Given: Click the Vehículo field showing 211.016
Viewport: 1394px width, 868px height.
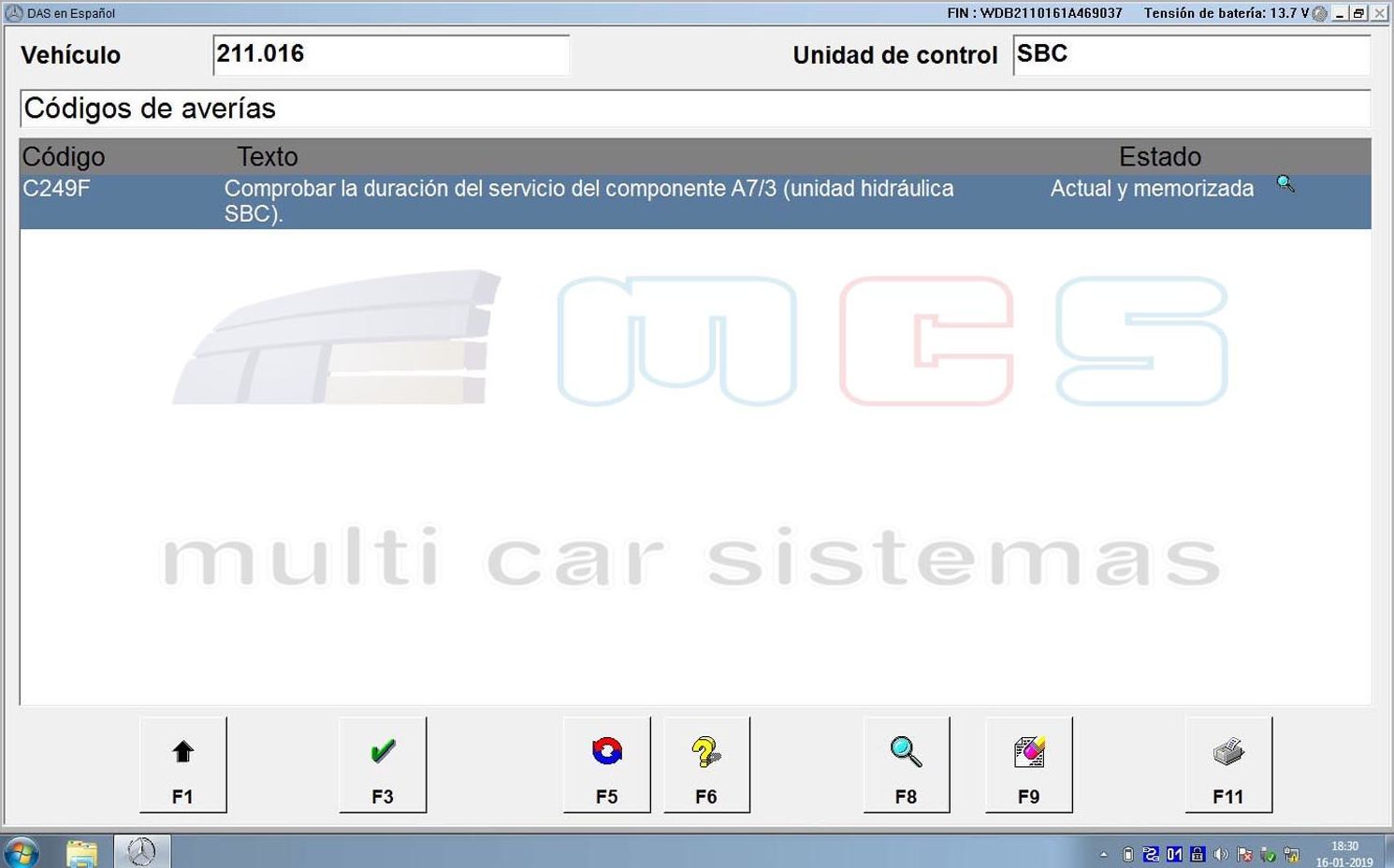Looking at the screenshot, I should [391, 55].
